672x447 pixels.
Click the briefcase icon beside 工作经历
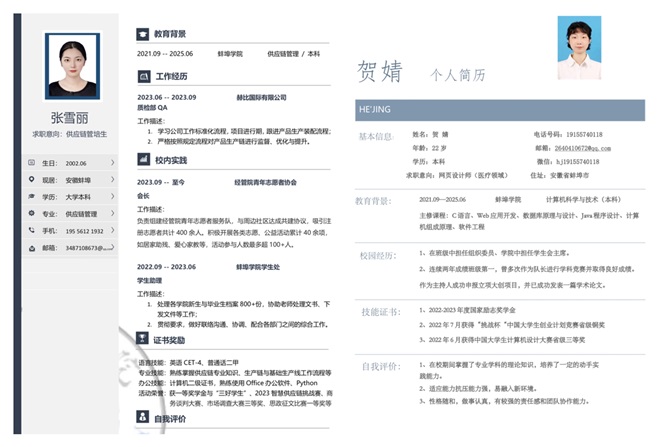[143, 76]
